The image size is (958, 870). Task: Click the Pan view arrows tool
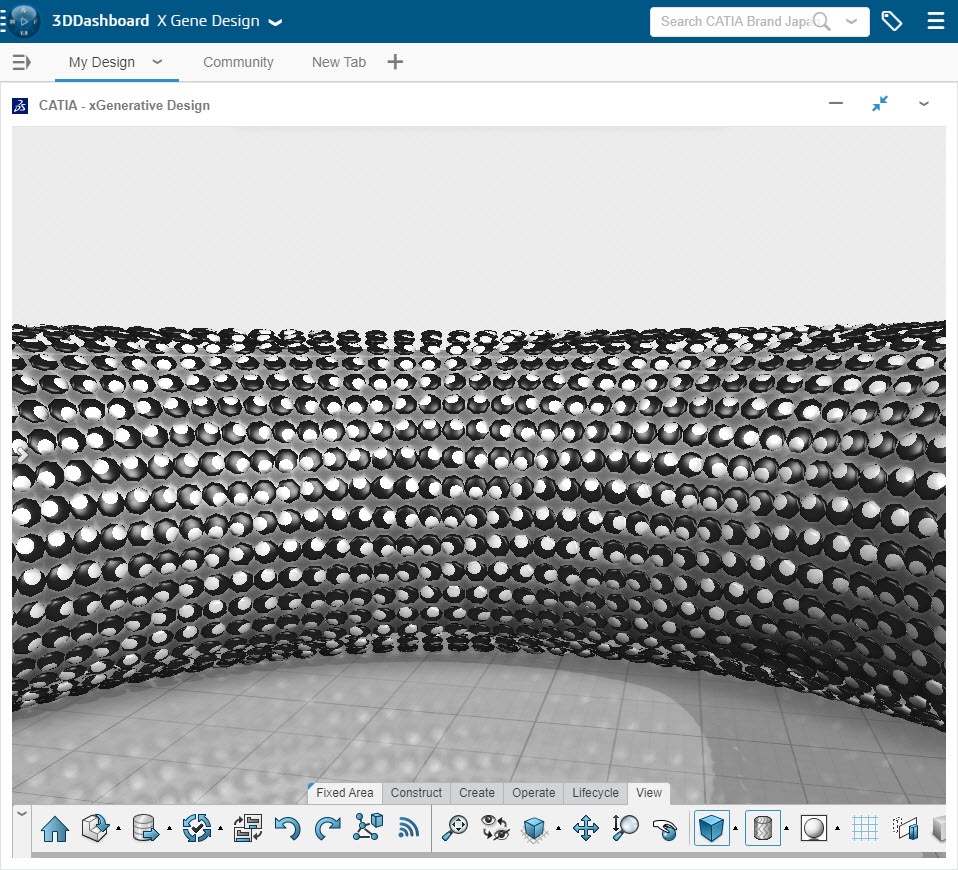[x=585, y=828]
